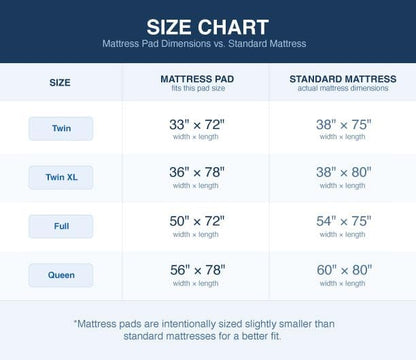The height and width of the screenshot is (360, 416).
Task: Click Twin standard mattress 38" × 75" value
Action: (x=344, y=125)
